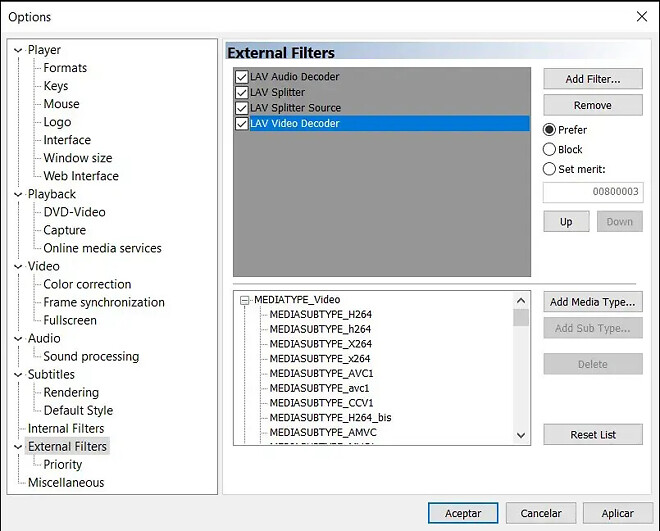Toggle the LAV Splitter Source checkbox
This screenshot has height=531, width=660.
point(241,108)
